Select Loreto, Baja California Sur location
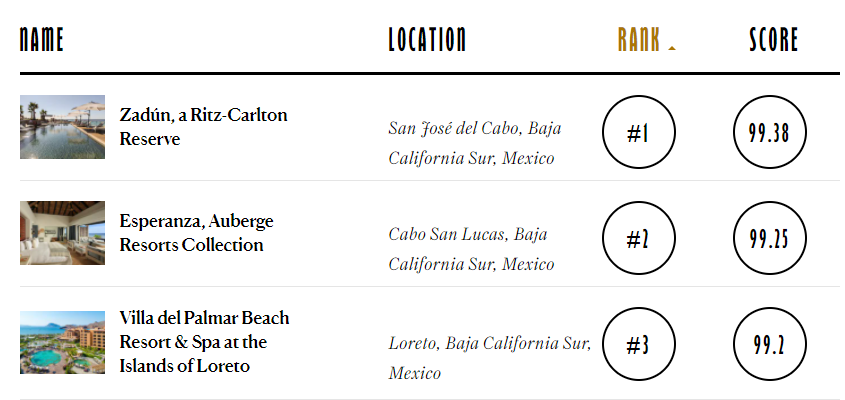The width and height of the screenshot is (845, 400). 489,358
